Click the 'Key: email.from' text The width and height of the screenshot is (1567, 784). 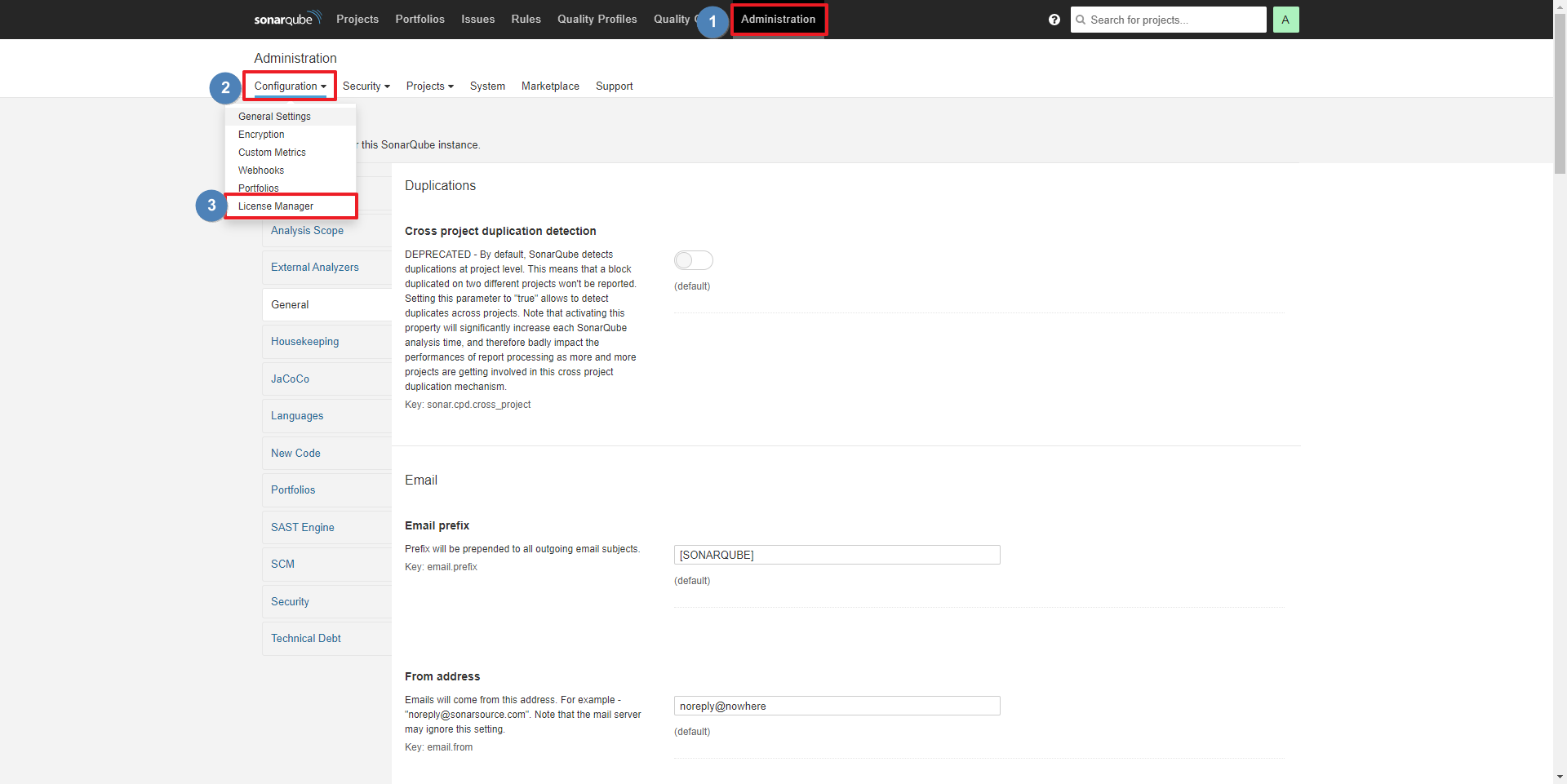click(438, 747)
